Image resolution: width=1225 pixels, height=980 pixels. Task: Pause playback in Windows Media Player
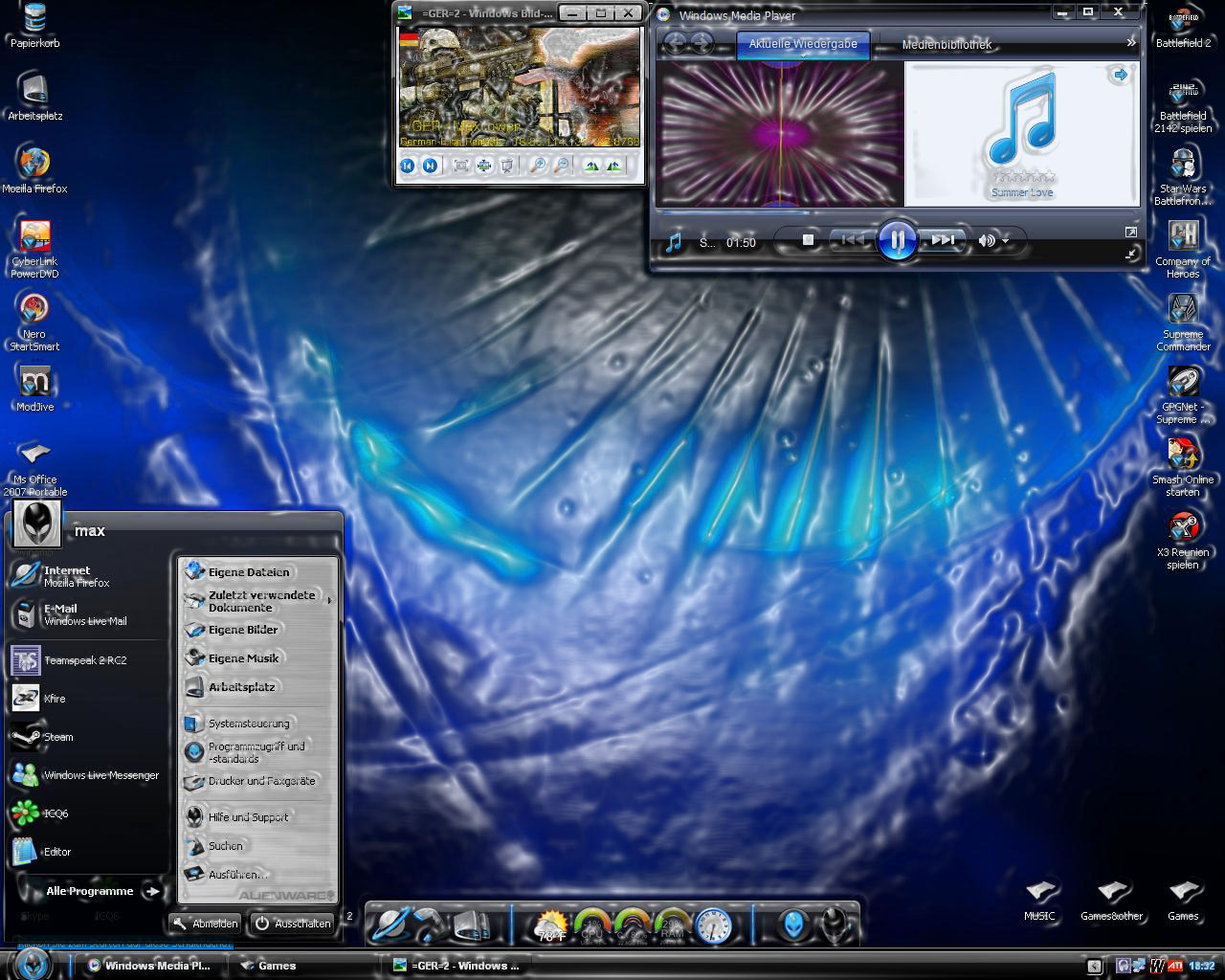click(x=897, y=240)
